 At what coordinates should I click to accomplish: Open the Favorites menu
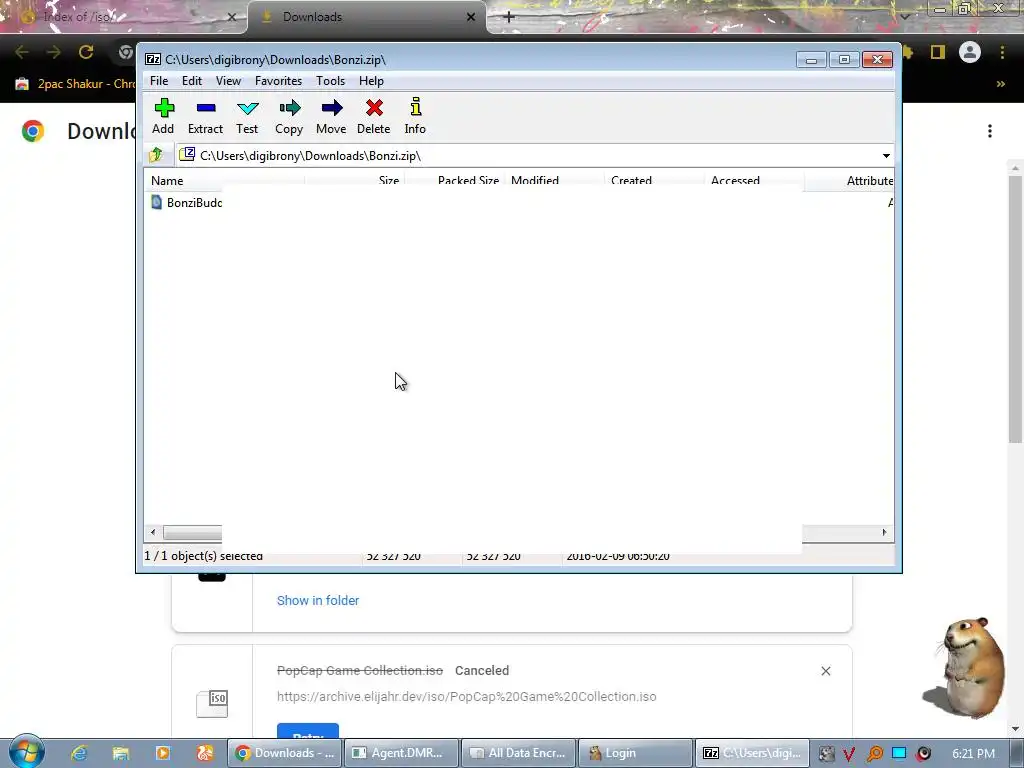pyautogui.click(x=278, y=81)
